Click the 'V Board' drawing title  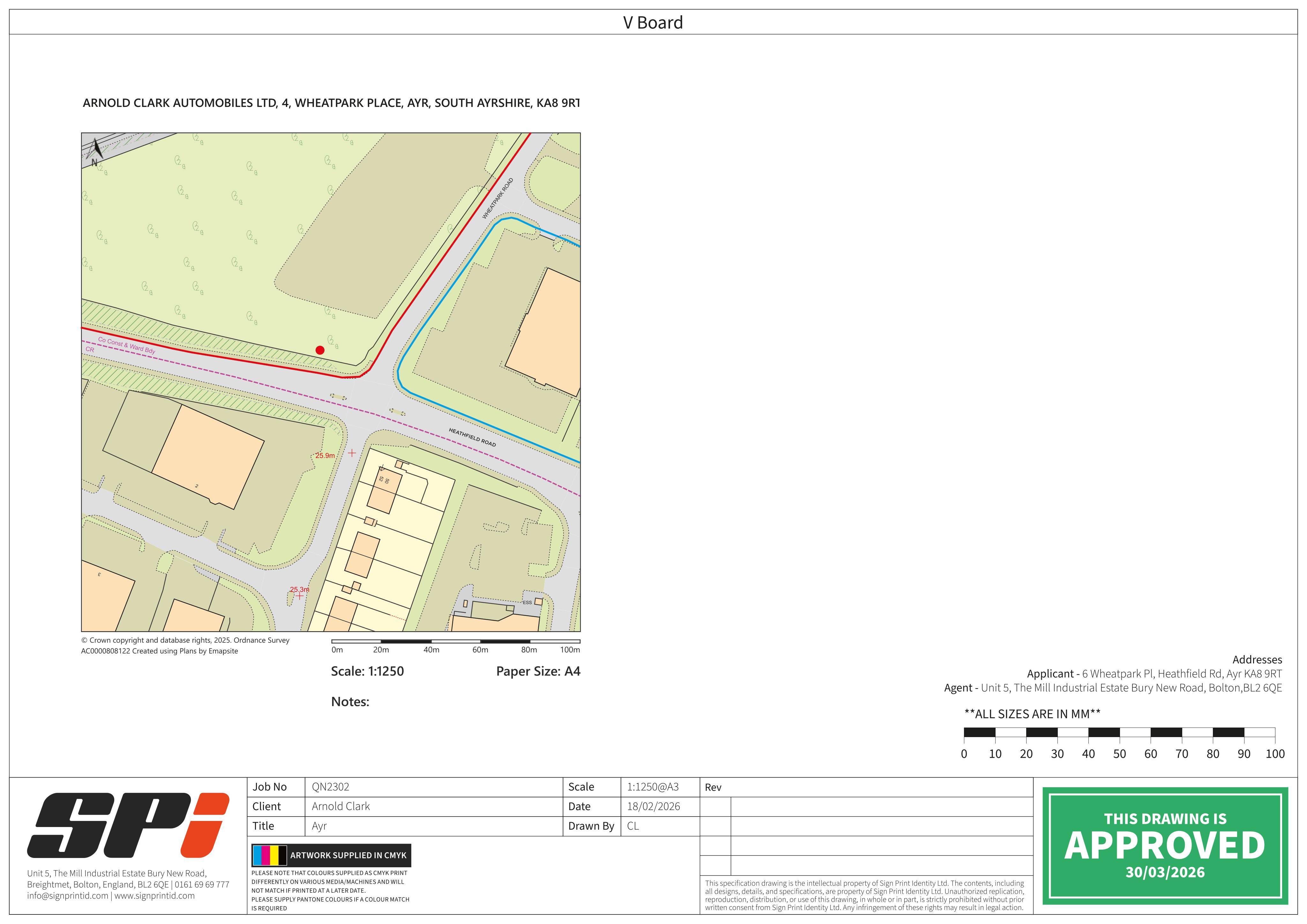[x=653, y=23]
